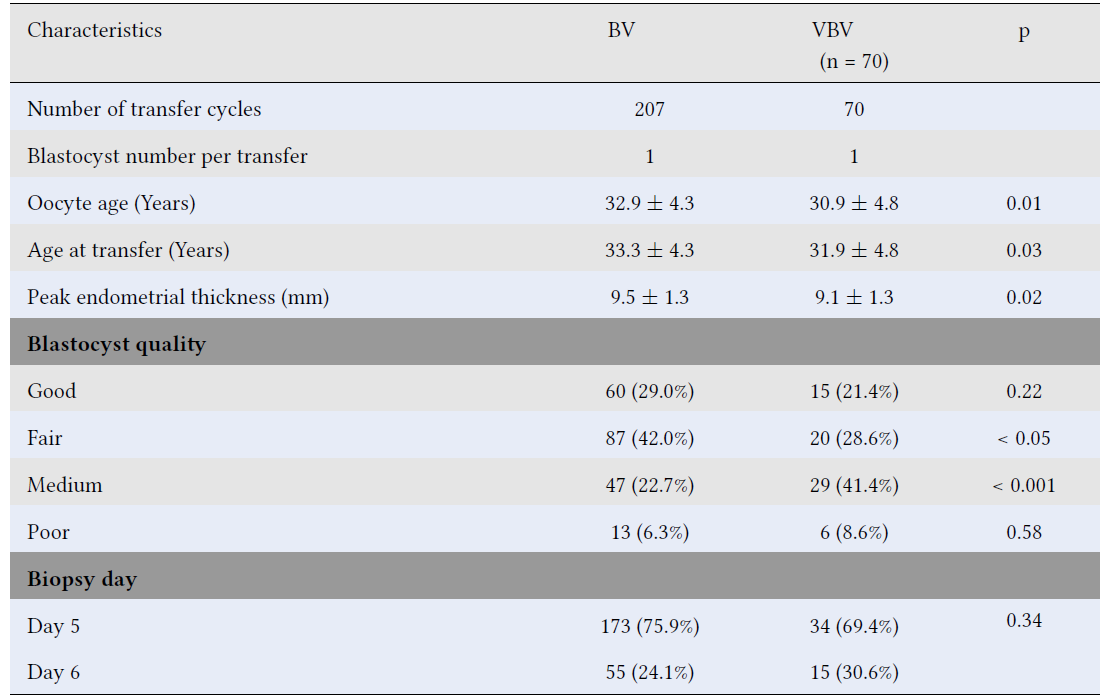Image resolution: width=1108 pixels, height=700 pixels.
Task: Select the Medium VBV cell 29 (41.4%)
Action: pos(853,485)
